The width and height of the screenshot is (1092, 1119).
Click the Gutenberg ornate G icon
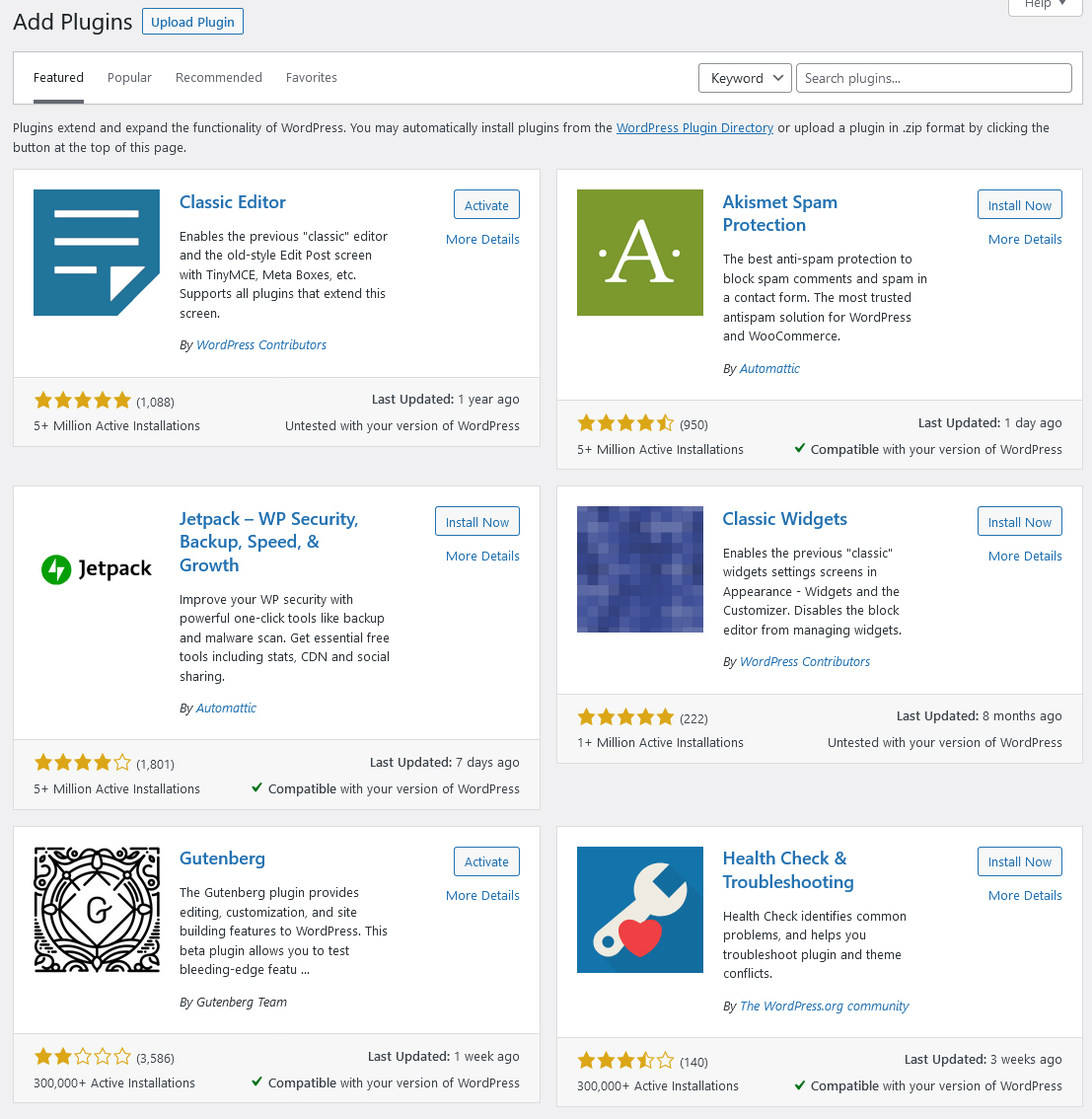pos(96,910)
